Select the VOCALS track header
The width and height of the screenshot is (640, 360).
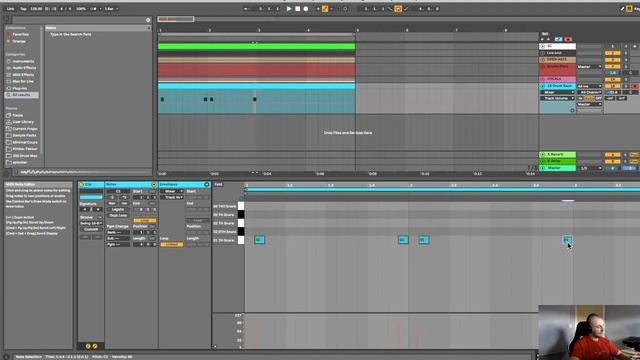(558, 79)
